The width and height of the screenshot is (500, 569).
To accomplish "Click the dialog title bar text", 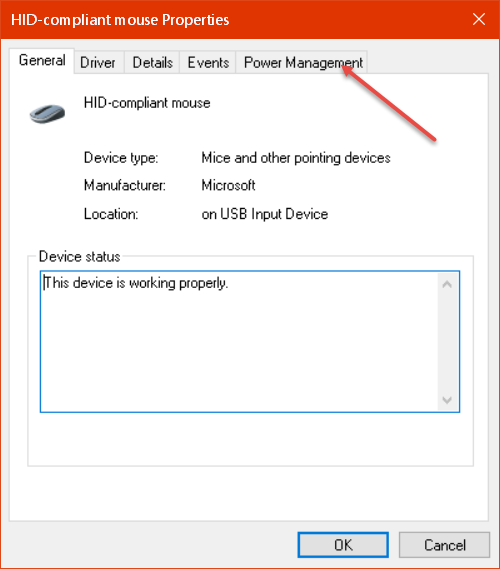I will (x=120, y=20).
